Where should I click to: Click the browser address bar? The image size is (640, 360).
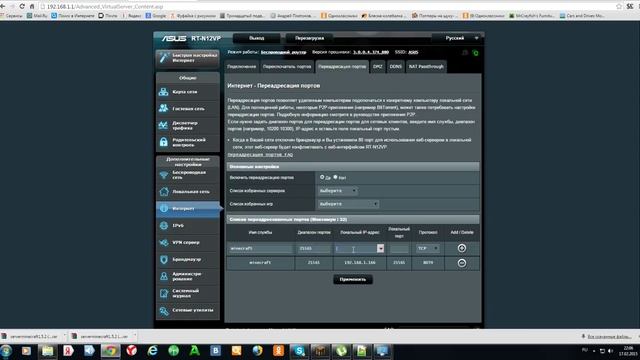327,7
